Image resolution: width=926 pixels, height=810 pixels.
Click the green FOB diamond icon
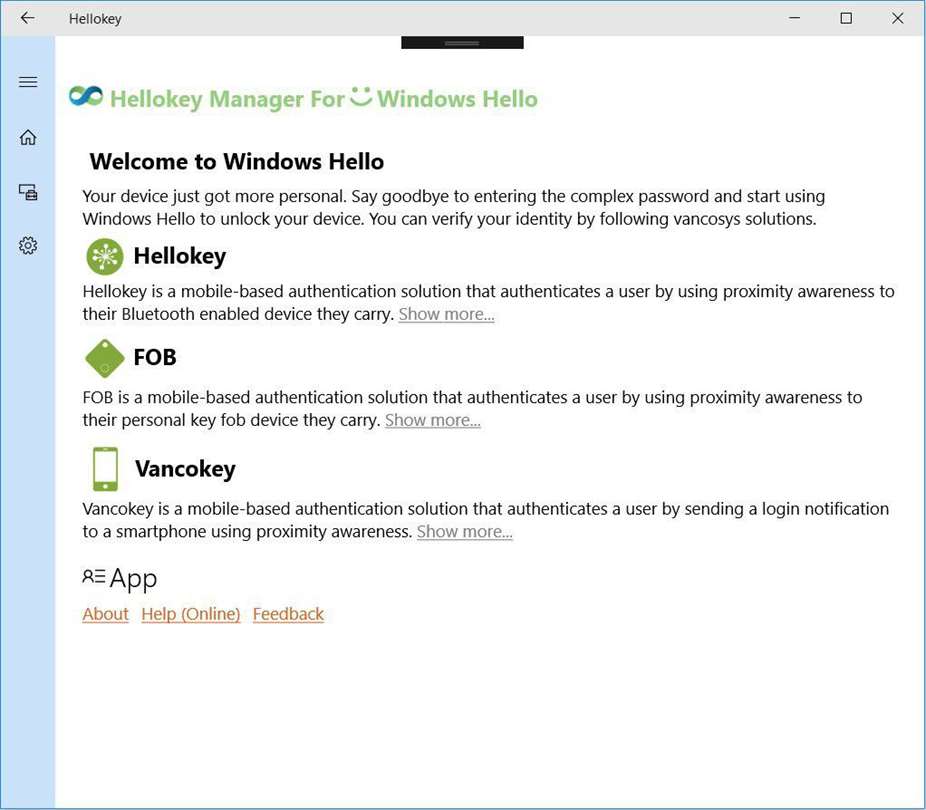point(105,358)
